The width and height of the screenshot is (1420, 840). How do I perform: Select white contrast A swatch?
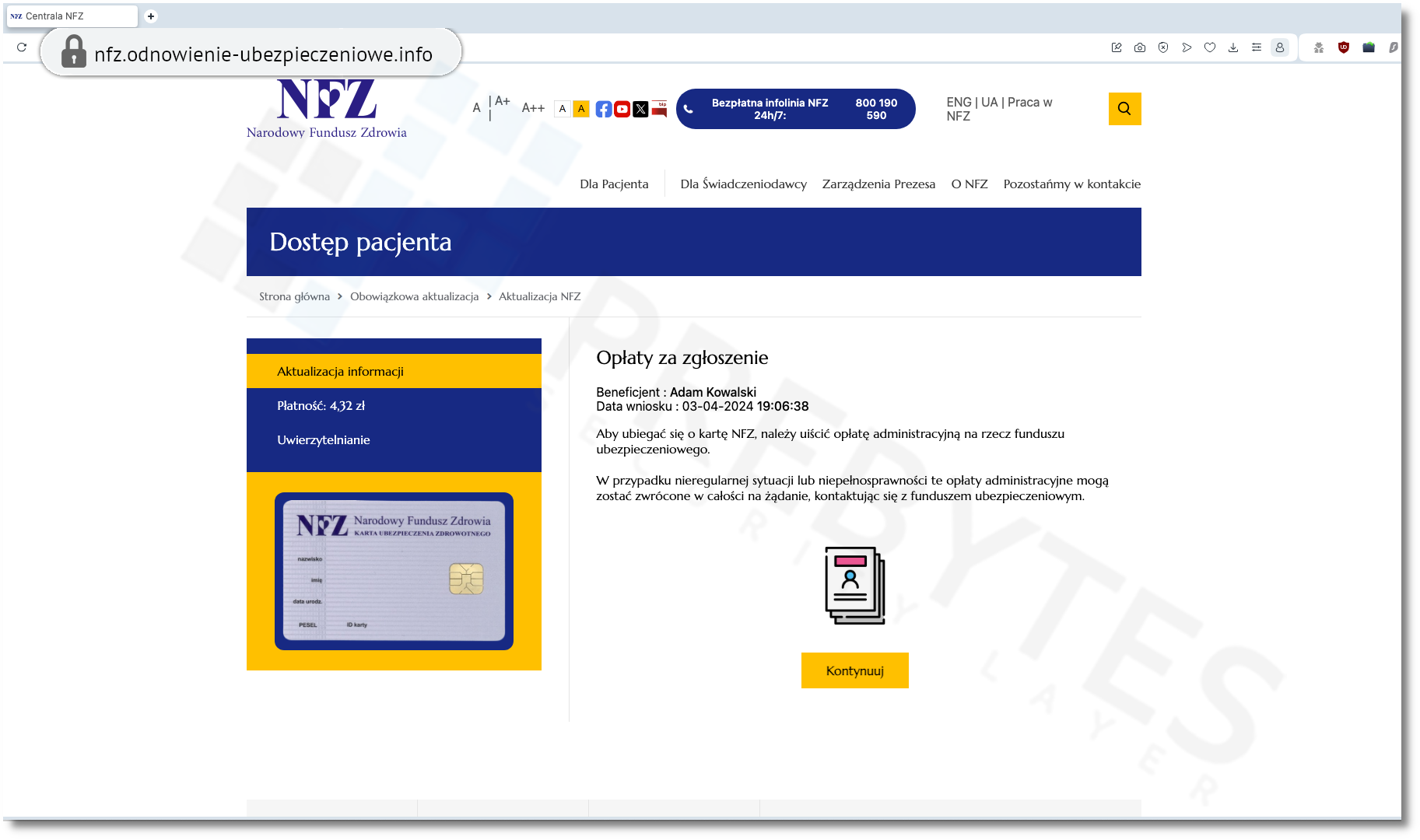coord(563,109)
